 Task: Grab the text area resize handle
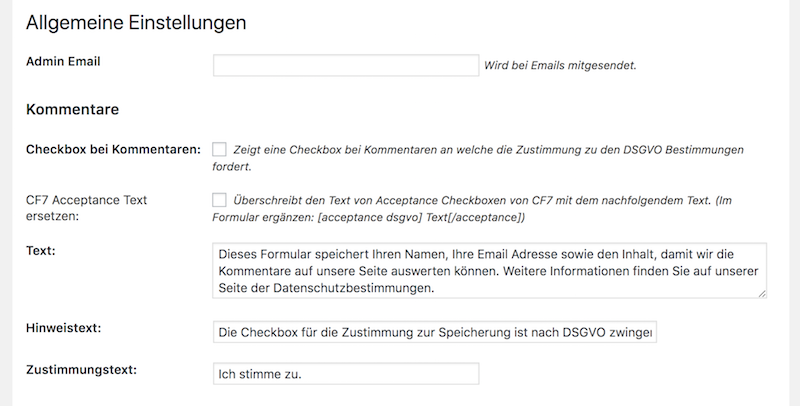click(x=762, y=293)
